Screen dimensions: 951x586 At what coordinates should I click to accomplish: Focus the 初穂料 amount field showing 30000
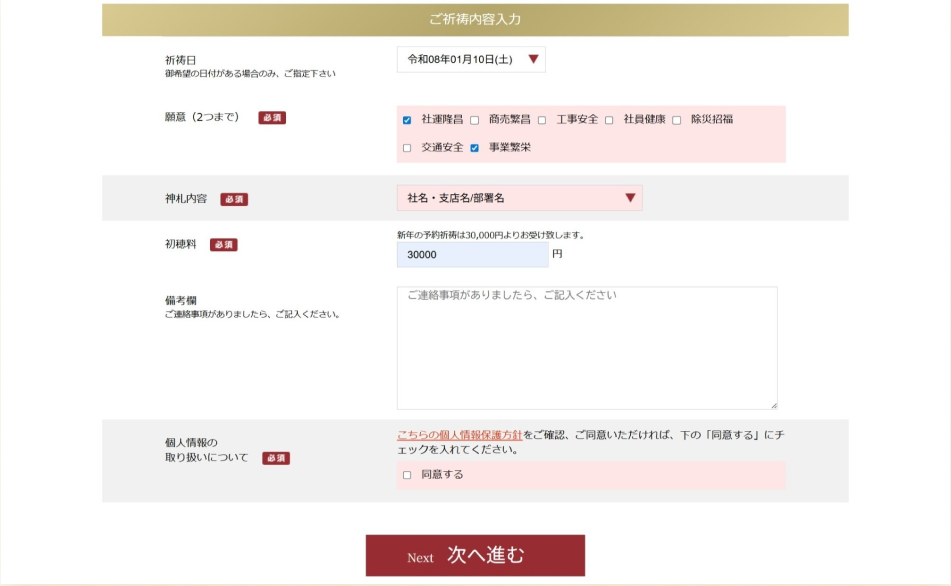472,255
